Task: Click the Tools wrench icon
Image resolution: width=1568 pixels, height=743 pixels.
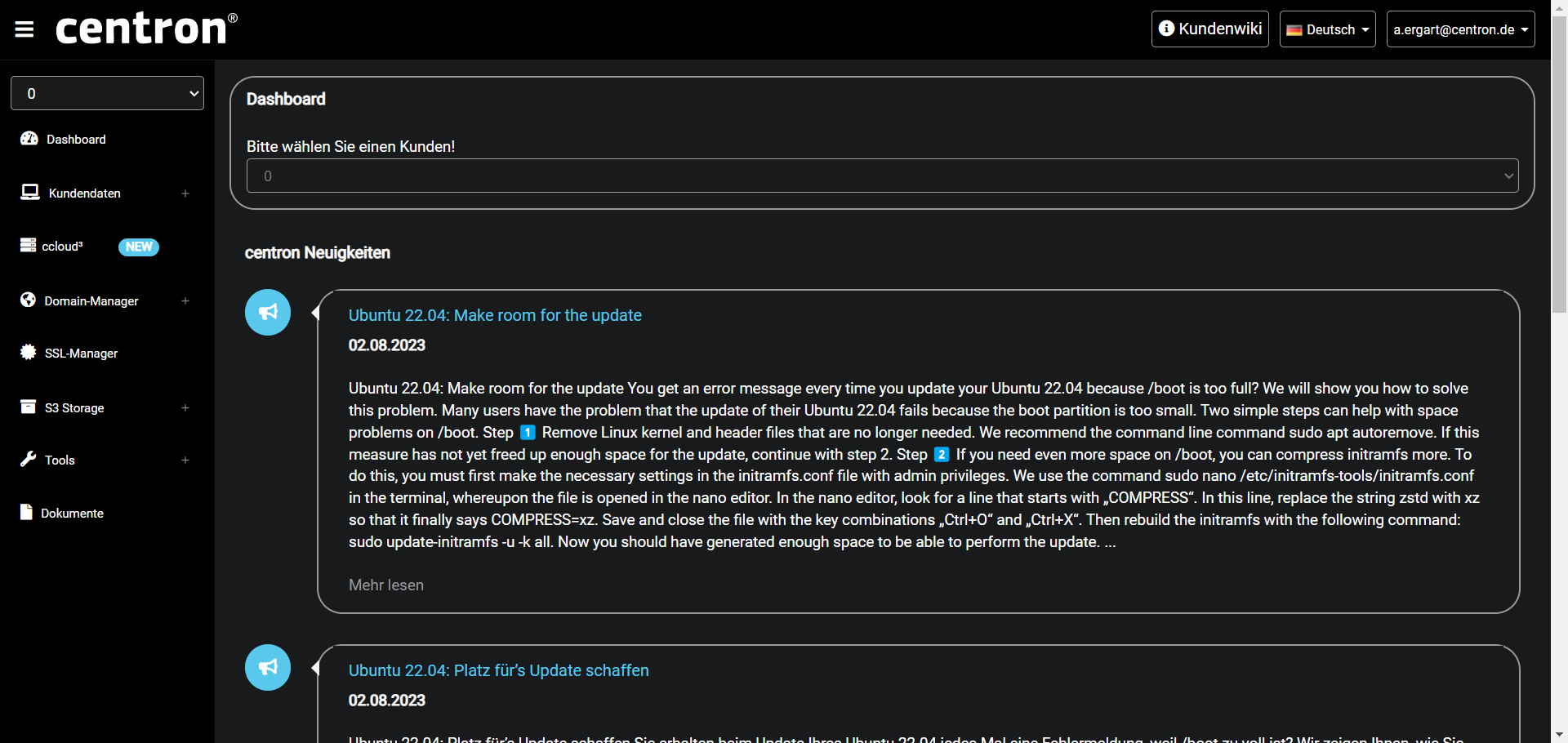Action: [x=29, y=459]
